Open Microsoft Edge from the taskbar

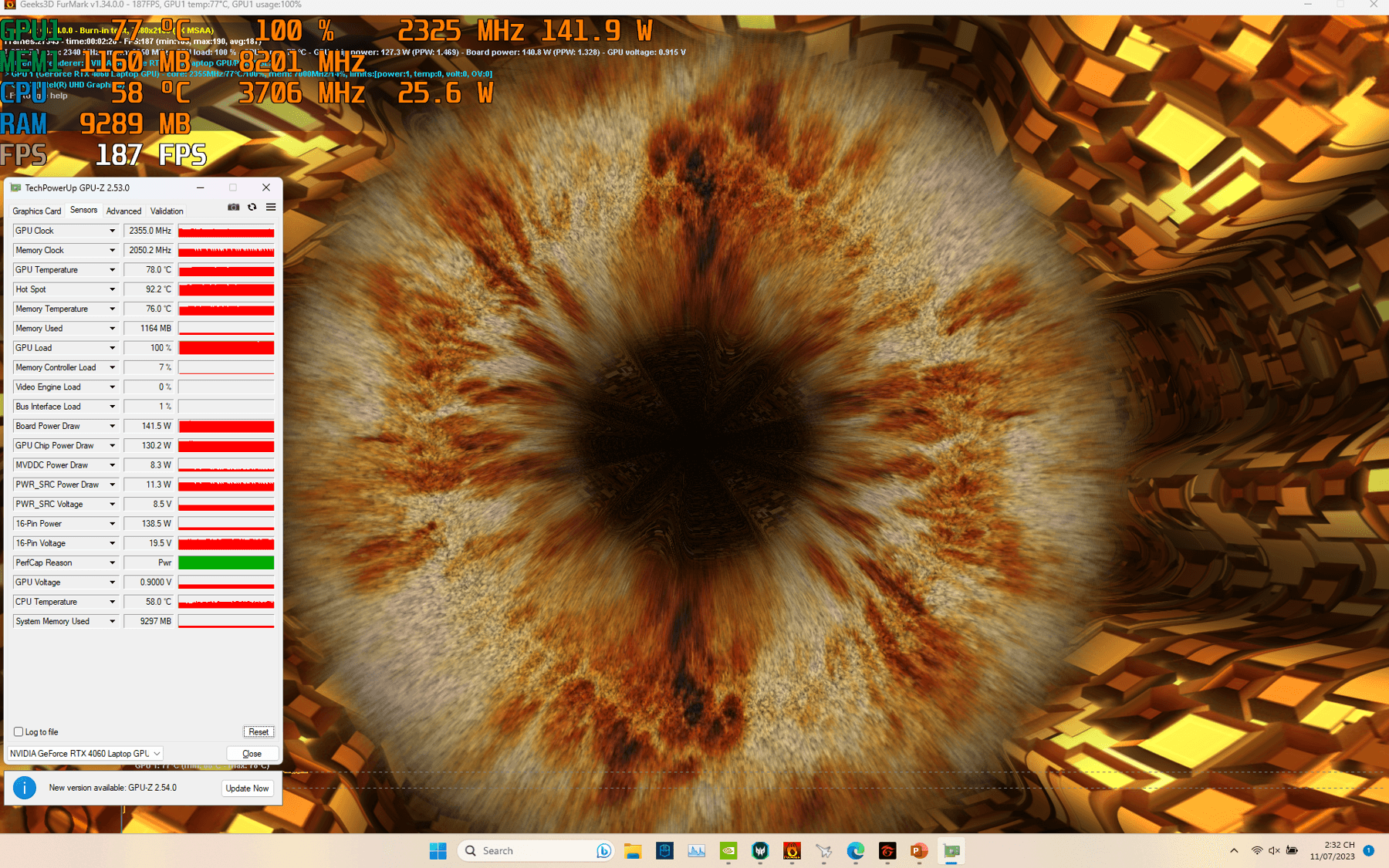[x=855, y=850]
